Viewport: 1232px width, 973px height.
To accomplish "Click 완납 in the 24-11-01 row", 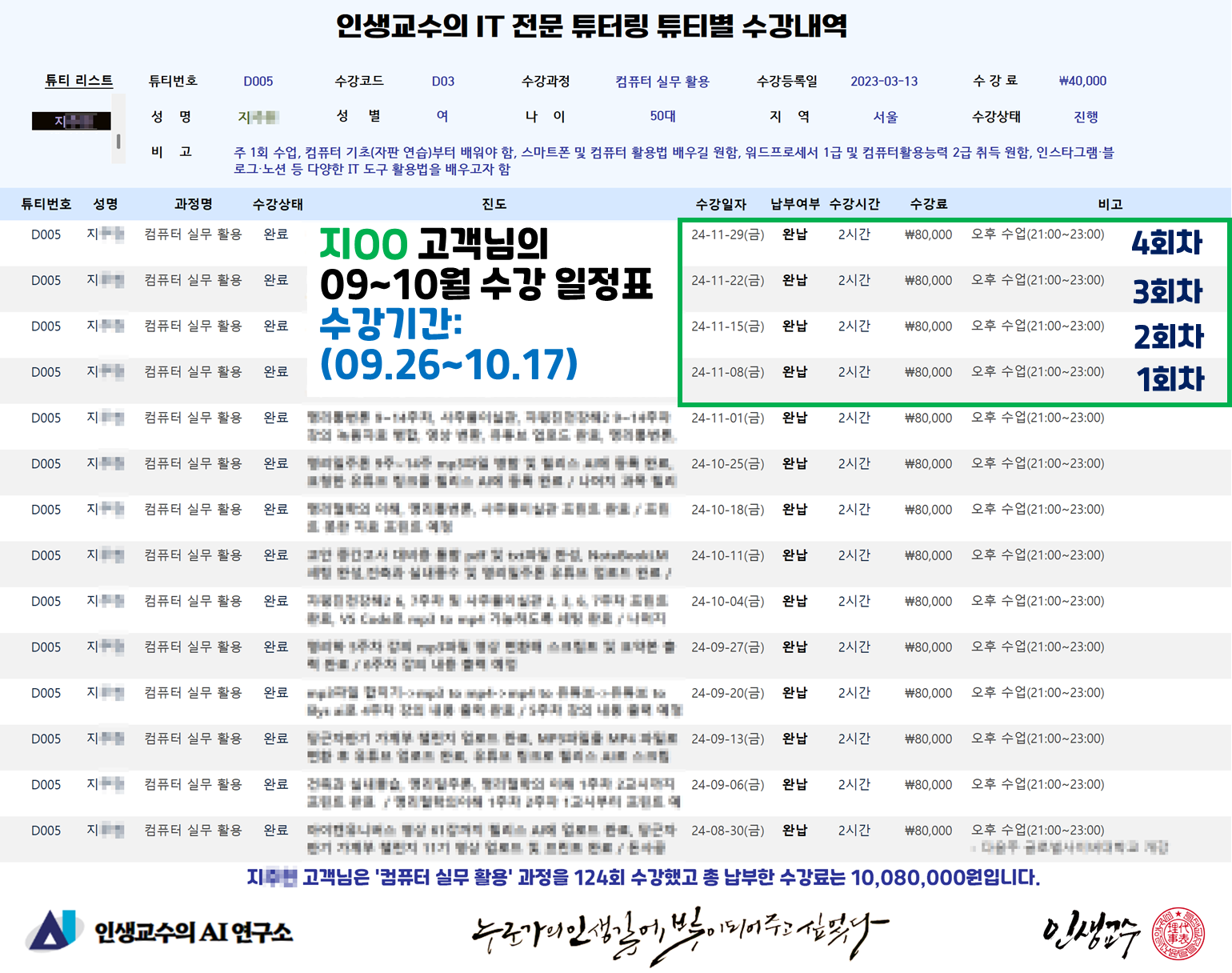I will click(x=794, y=418).
